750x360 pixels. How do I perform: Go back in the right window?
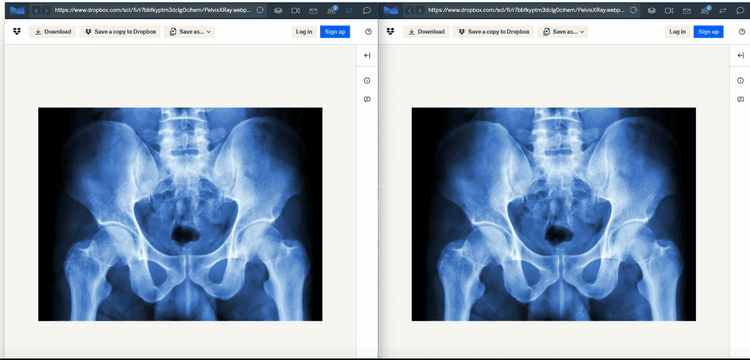410,10
